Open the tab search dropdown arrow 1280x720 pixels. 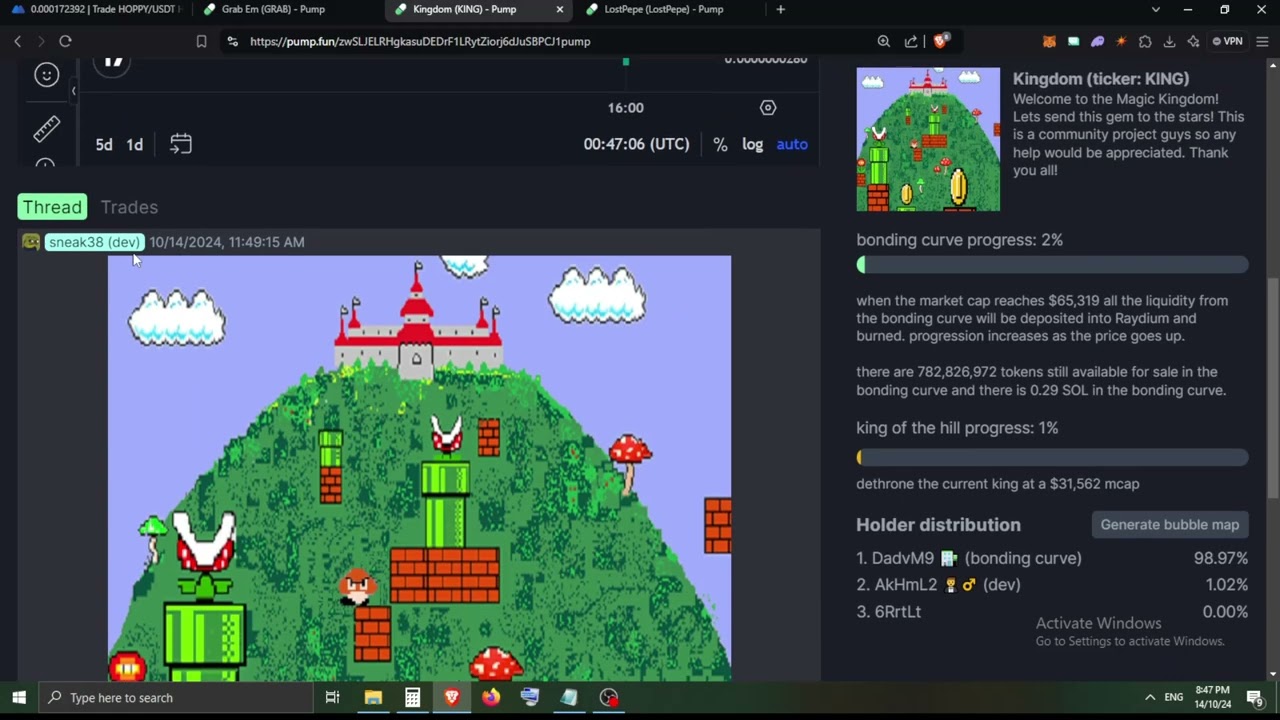tap(1156, 10)
